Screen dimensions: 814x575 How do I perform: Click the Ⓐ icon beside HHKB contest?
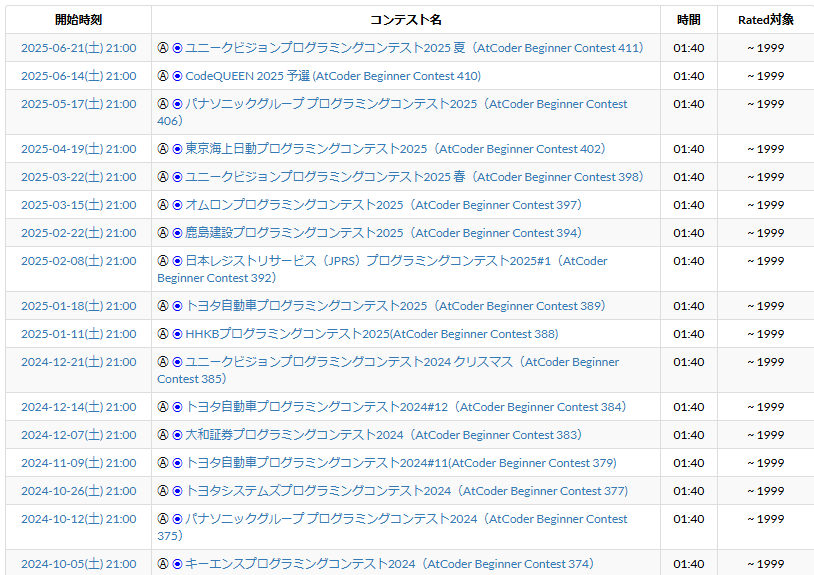pyautogui.click(x=163, y=334)
